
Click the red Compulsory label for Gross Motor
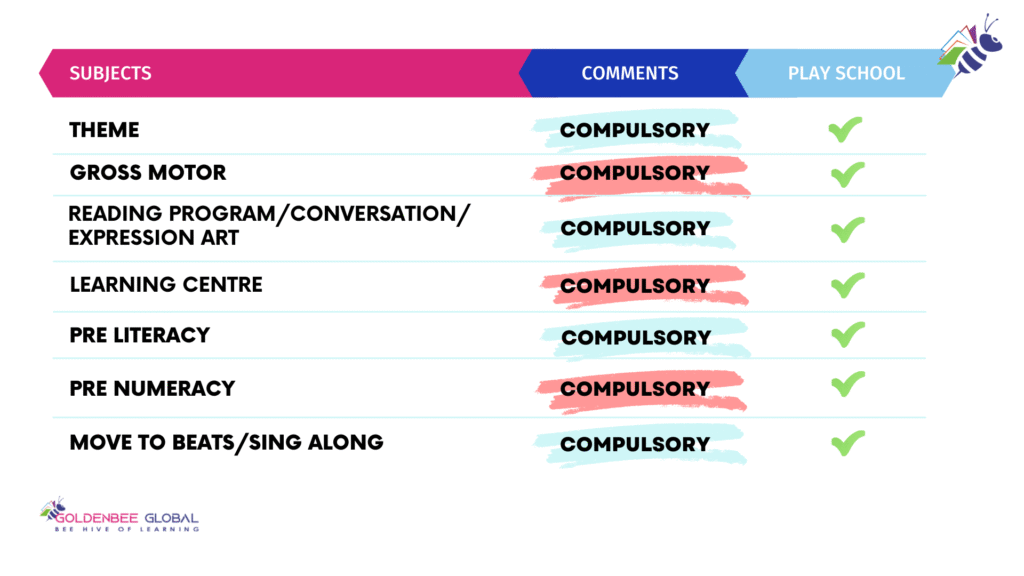(x=635, y=174)
